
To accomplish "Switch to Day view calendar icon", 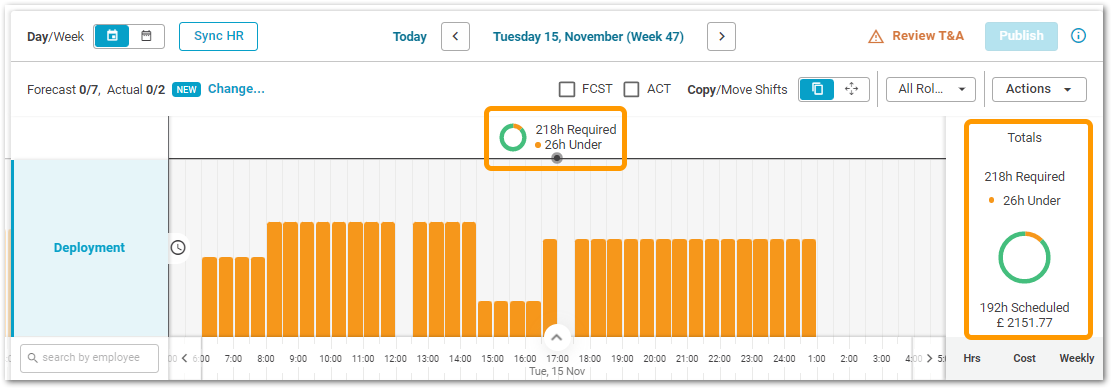I will point(112,36).
